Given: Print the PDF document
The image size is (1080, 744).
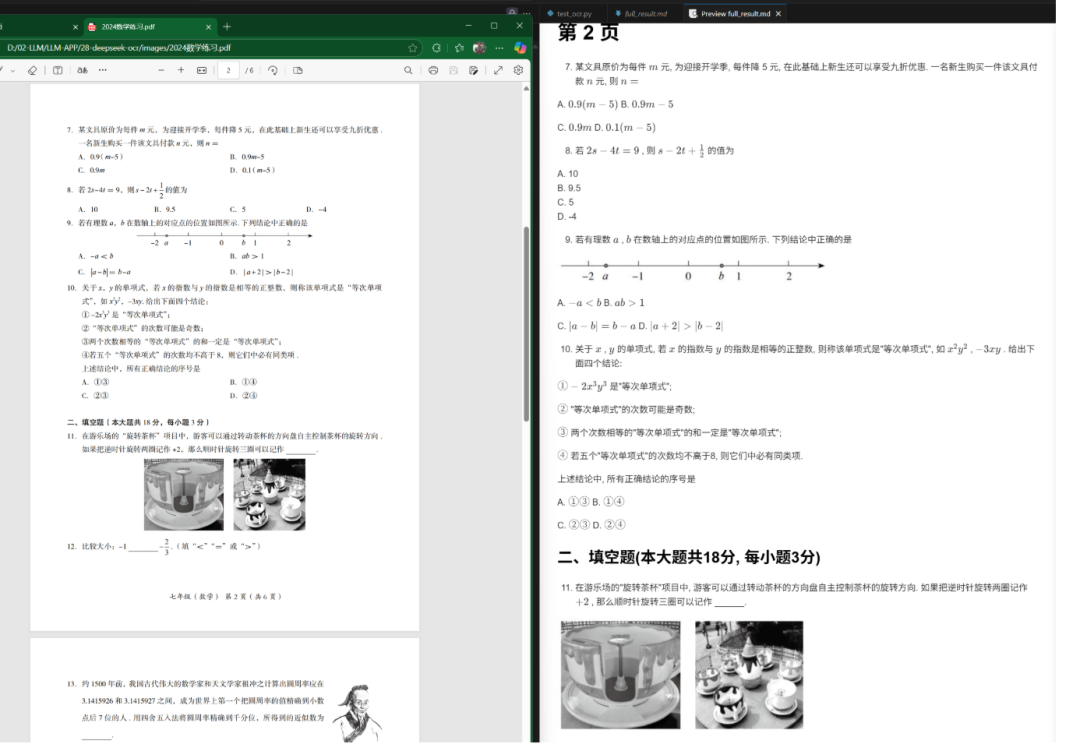Looking at the screenshot, I should (433, 70).
